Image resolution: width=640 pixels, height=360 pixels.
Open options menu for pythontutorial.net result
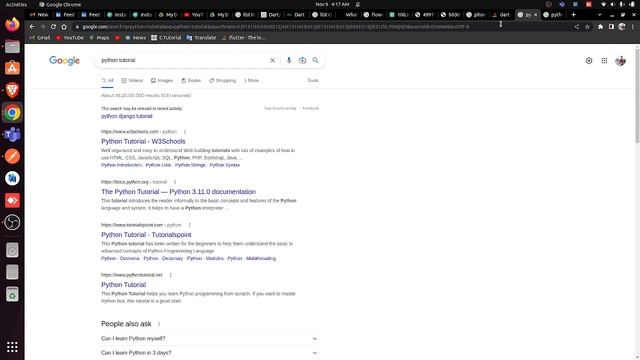click(x=171, y=275)
